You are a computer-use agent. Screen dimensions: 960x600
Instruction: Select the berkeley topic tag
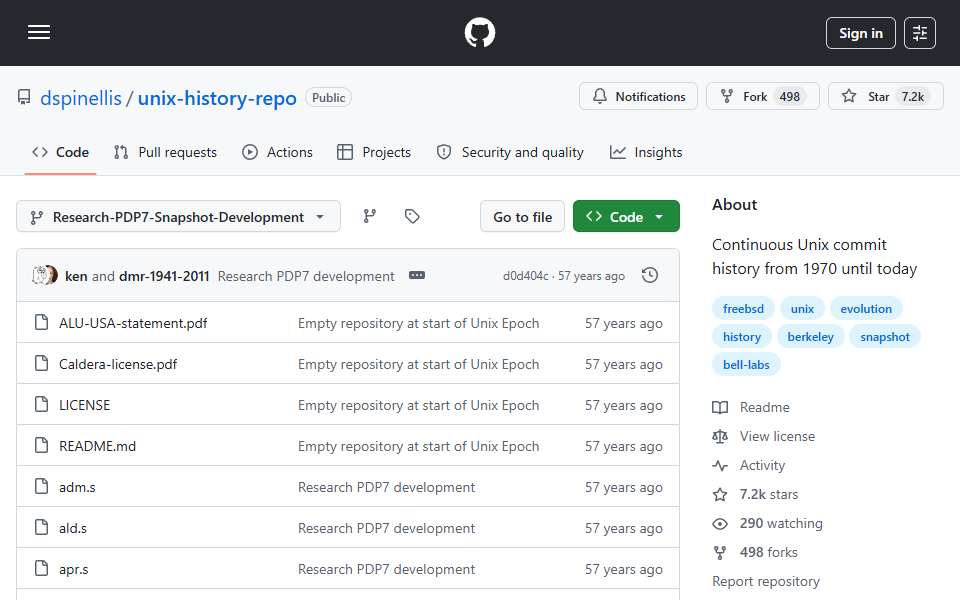[810, 337]
